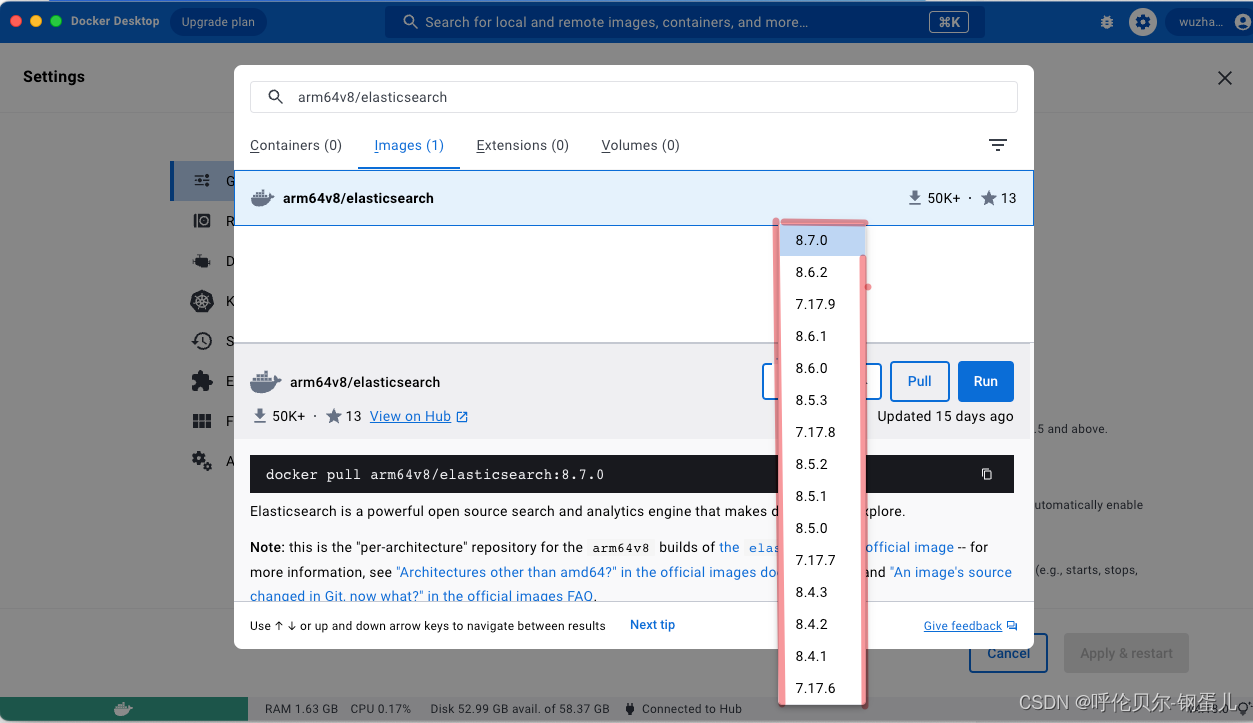1253x723 pixels.
Task: Click the Give feedback link
Action: (x=970, y=626)
